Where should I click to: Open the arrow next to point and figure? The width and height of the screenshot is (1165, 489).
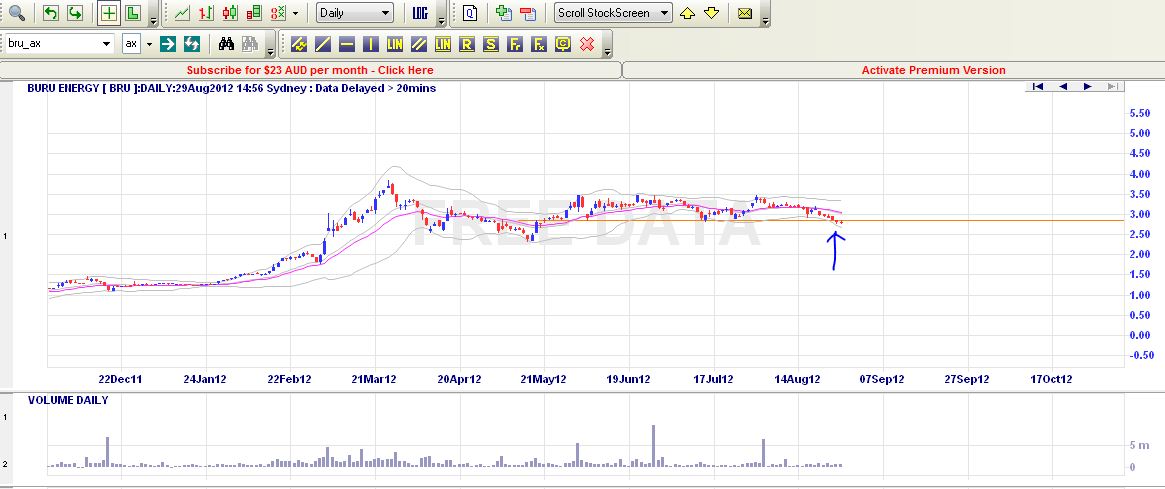[296, 13]
